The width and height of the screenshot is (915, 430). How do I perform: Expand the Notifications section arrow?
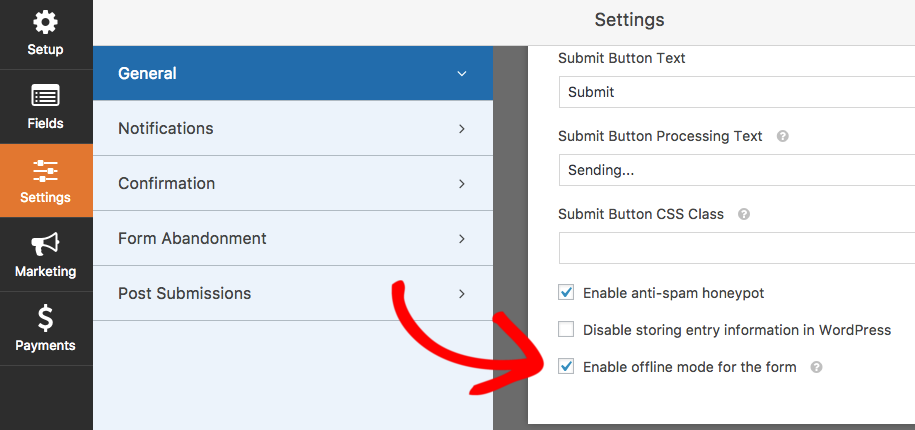coord(462,128)
